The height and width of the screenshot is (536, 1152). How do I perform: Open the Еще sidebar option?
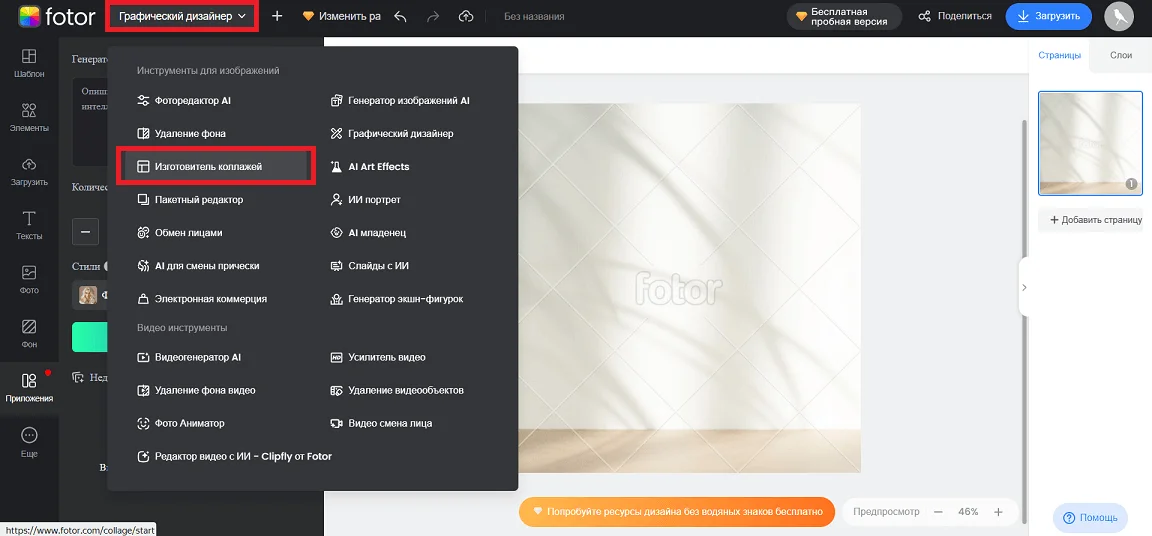pos(29,443)
